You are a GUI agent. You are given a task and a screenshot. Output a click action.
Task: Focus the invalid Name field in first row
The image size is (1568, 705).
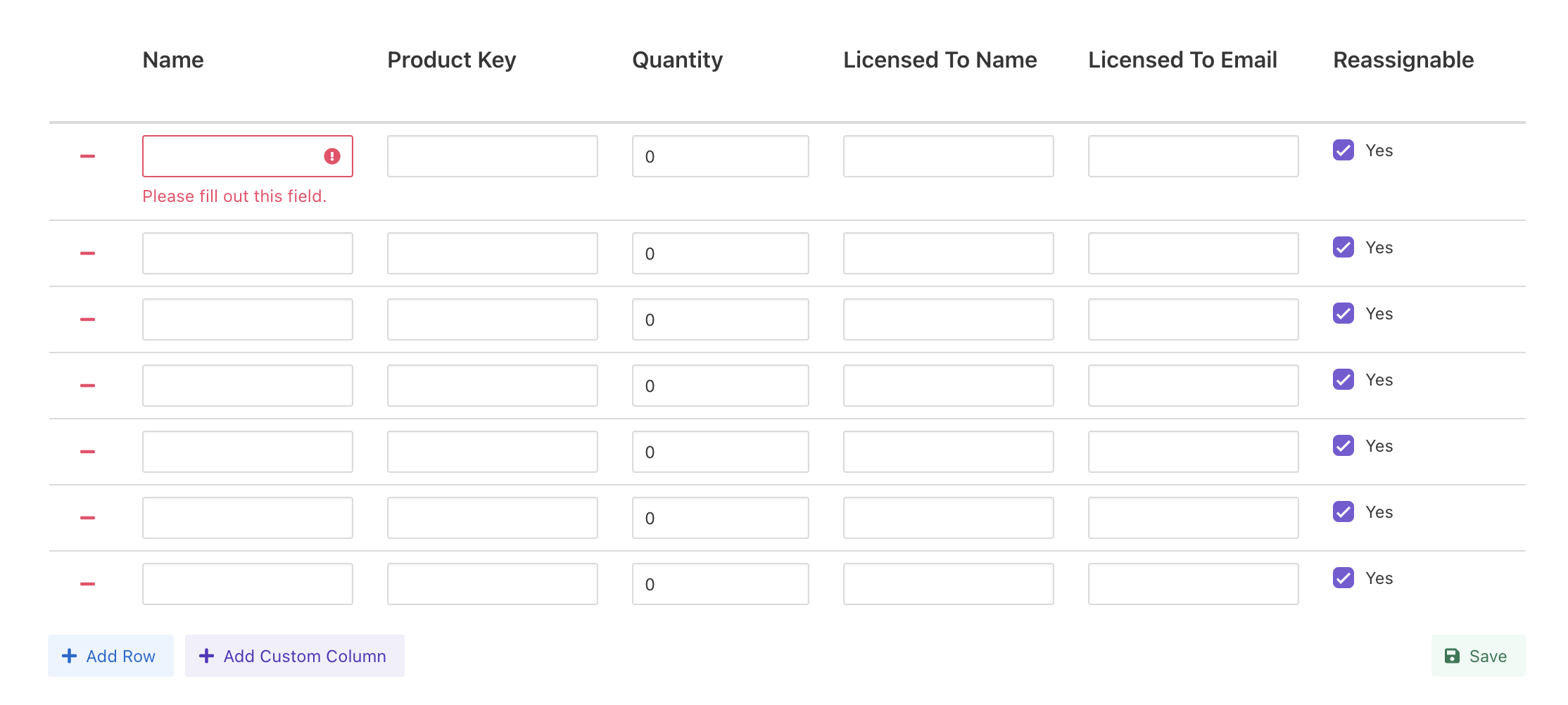(232, 156)
